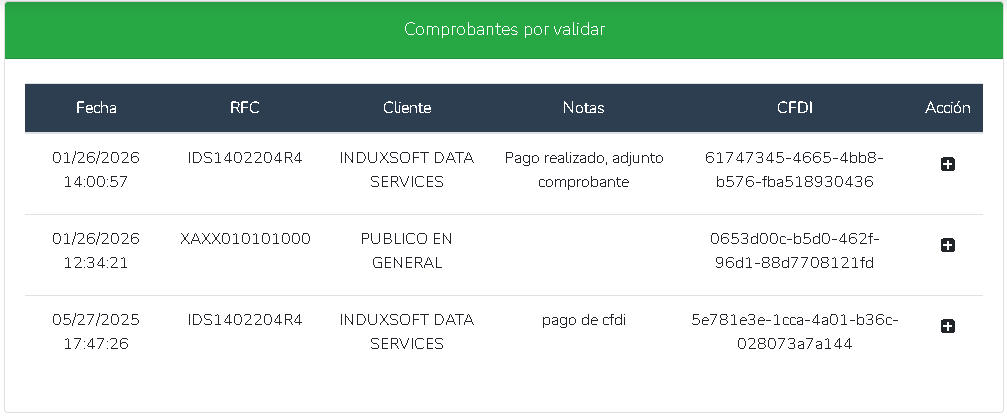Click the 'pago de cfdi' note

[584, 320]
